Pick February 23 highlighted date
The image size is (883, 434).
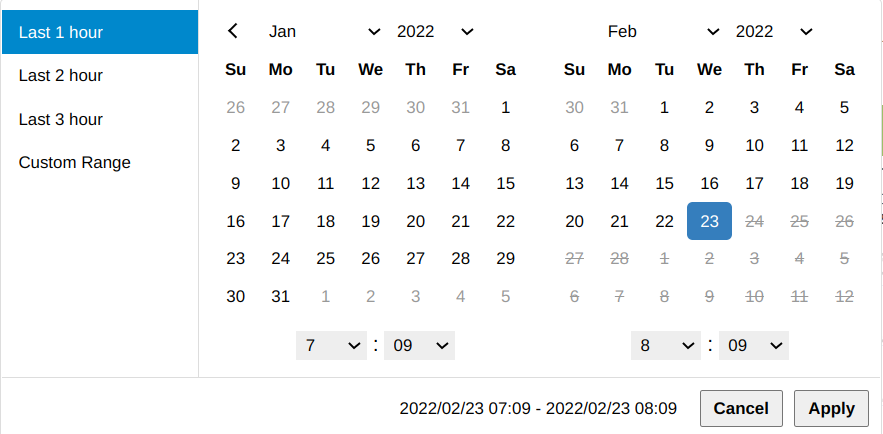[x=709, y=221]
